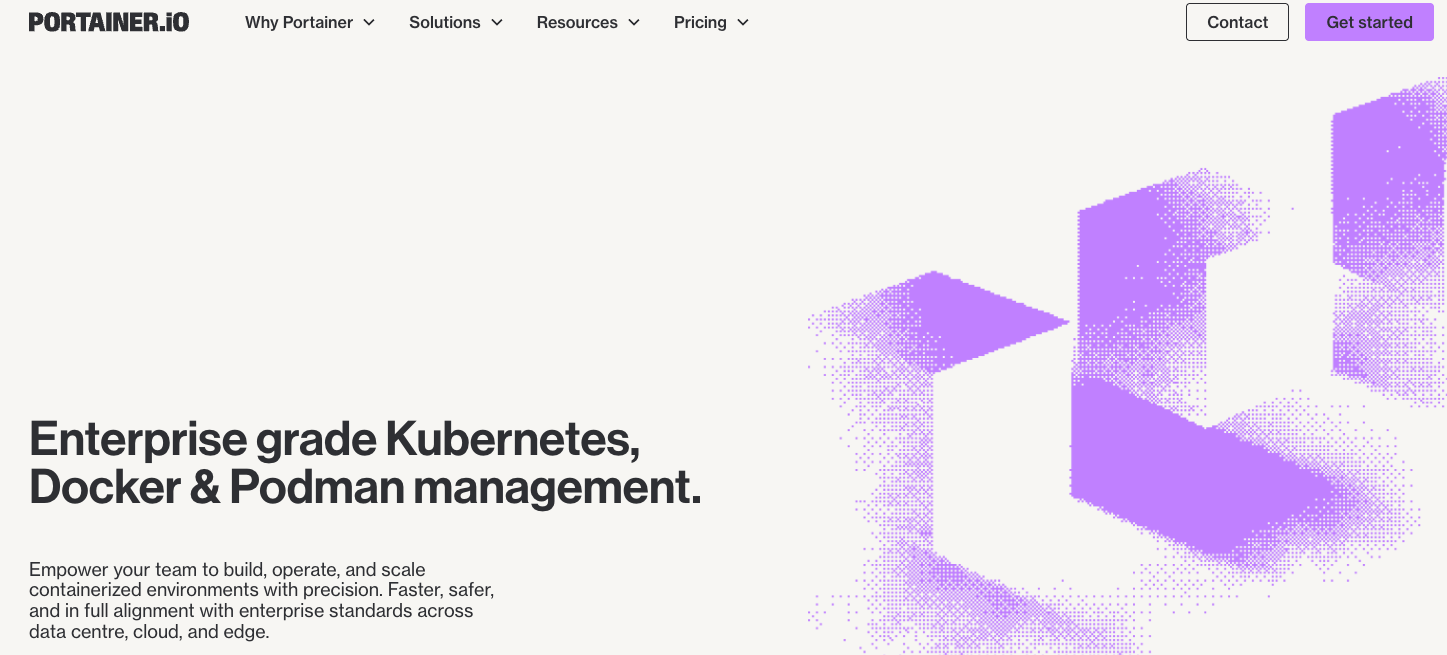Expand the Pricing dropdown chevron
The image size is (1447, 655).
coord(743,22)
